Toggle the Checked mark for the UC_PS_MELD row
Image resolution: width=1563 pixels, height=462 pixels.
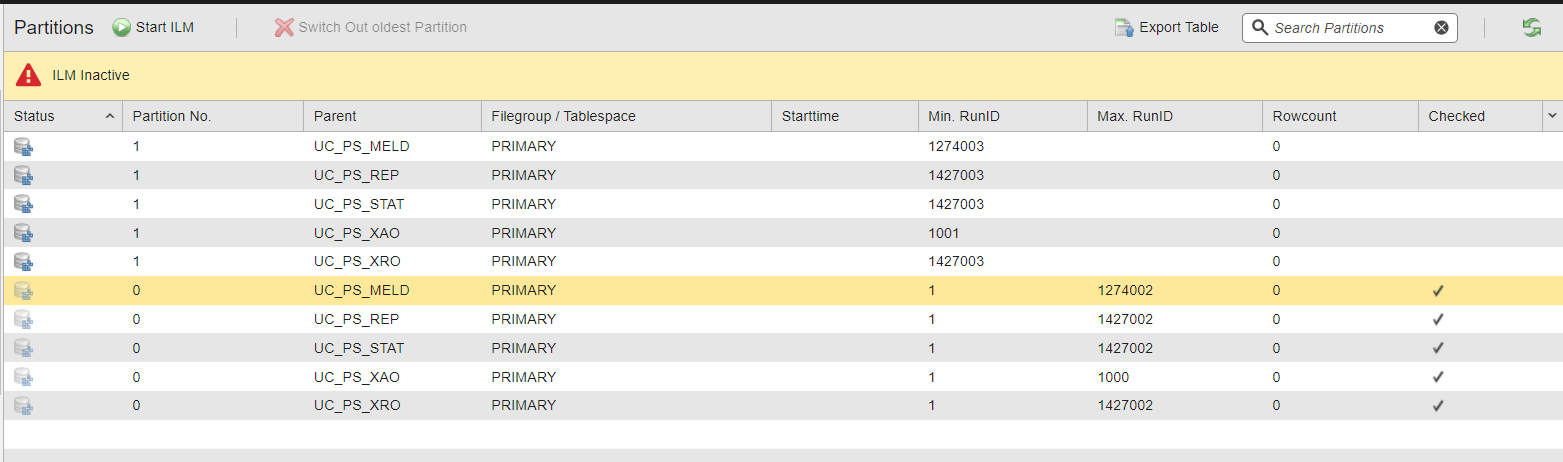(x=1438, y=291)
